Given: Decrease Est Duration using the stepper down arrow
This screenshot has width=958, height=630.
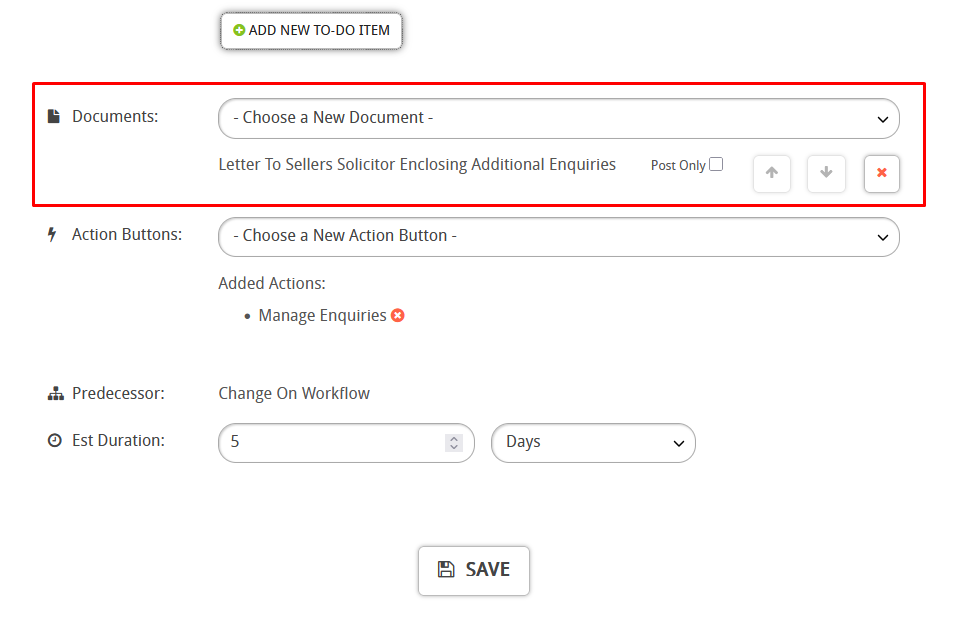Looking at the screenshot, I should pos(454,447).
